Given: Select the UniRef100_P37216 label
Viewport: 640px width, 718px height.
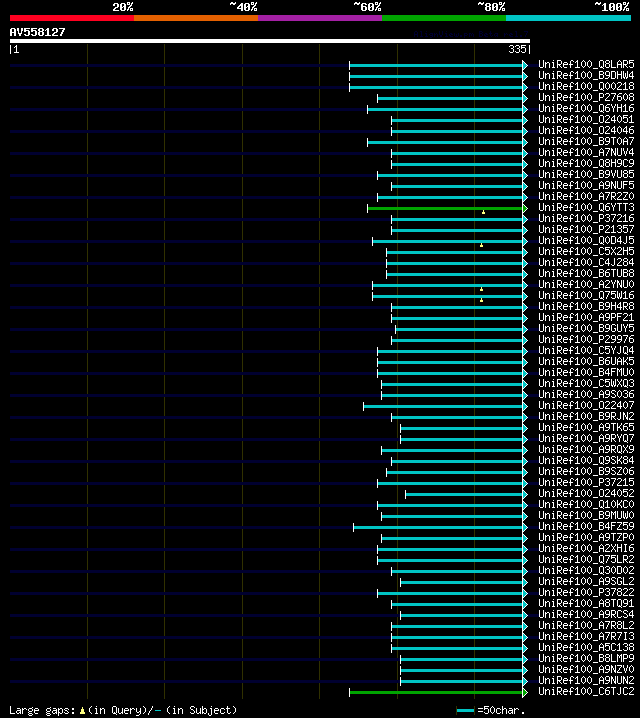Looking at the screenshot, I should (x=586, y=218).
